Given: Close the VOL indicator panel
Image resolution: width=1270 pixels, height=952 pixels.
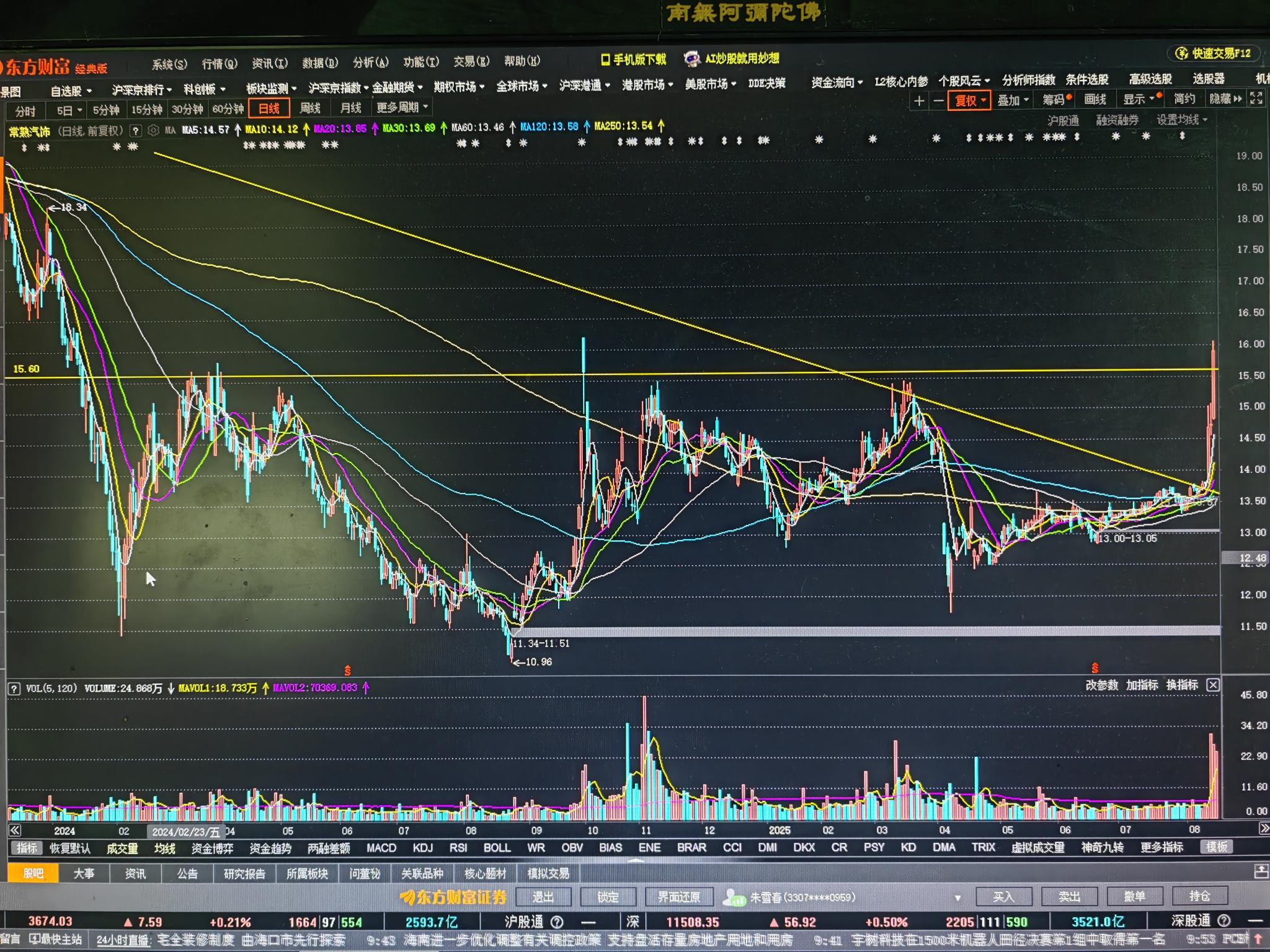Looking at the screenshot, I should pos(1213,685).
